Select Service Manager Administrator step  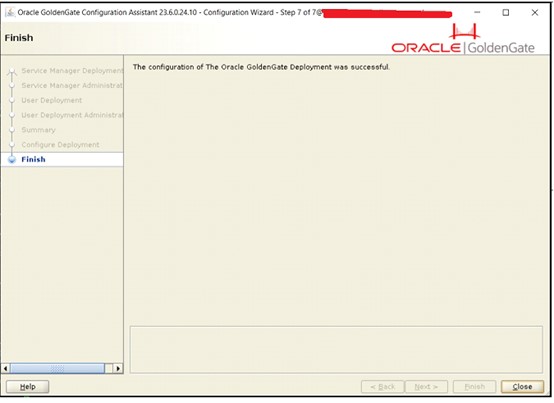click(x=72, y=85)
